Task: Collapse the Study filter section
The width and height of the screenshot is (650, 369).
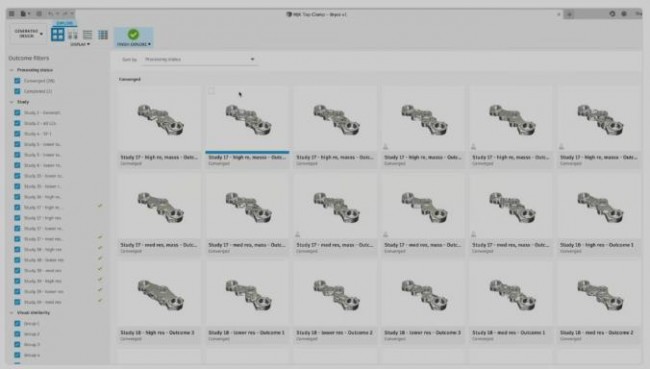Action: tap(12, 102)
